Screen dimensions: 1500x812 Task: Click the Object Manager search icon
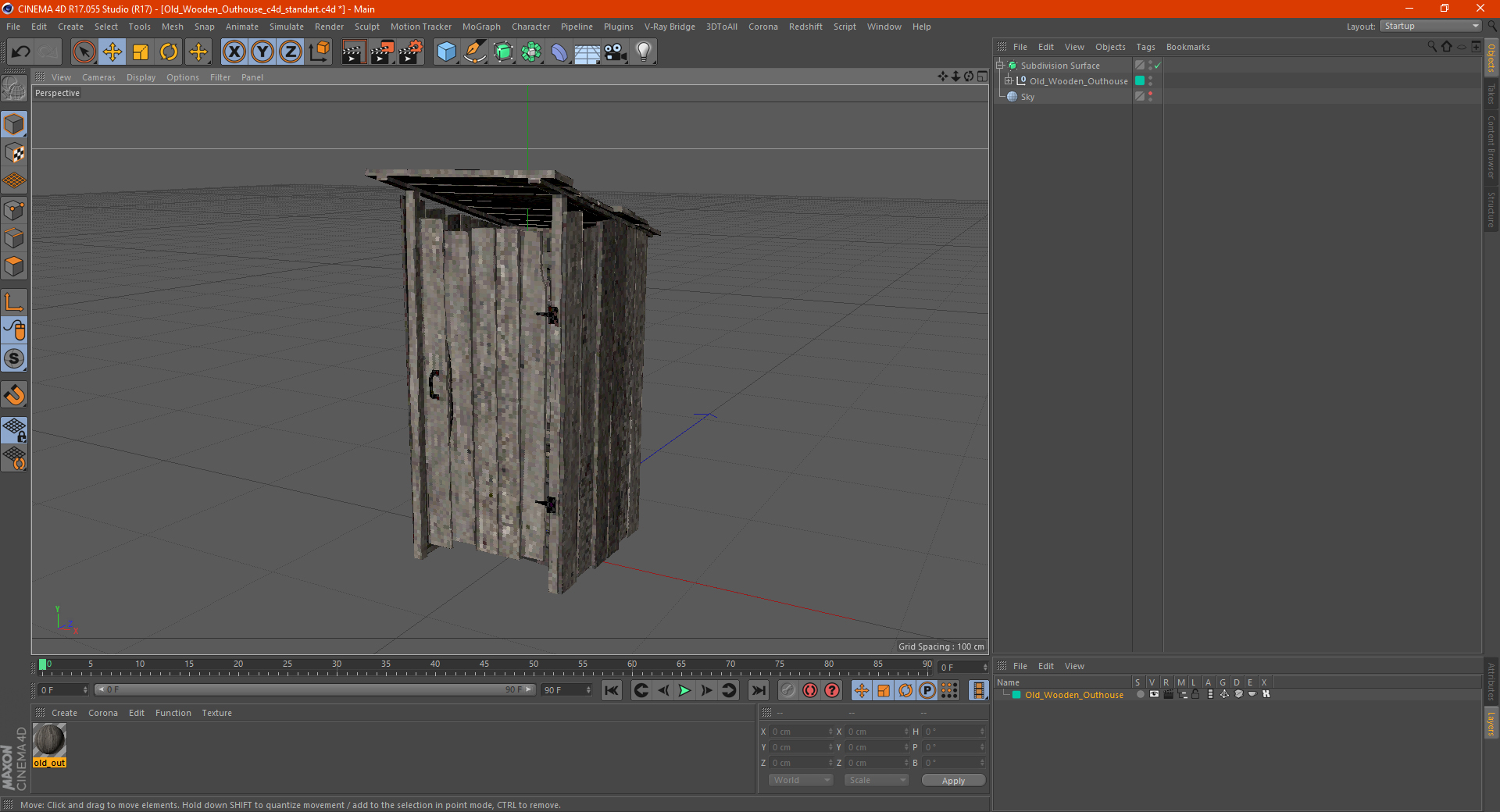[1432, 47]
